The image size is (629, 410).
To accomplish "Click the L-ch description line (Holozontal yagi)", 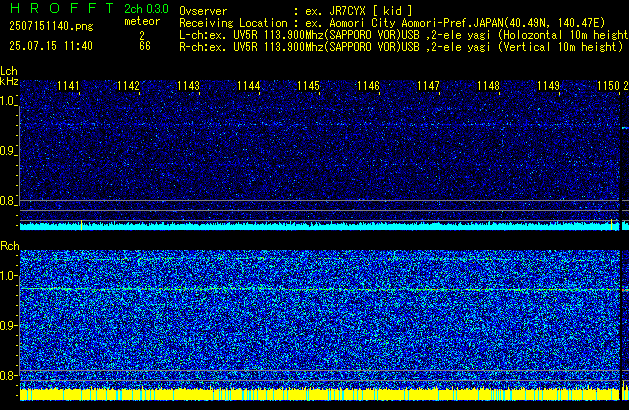I will click(404, 35).
